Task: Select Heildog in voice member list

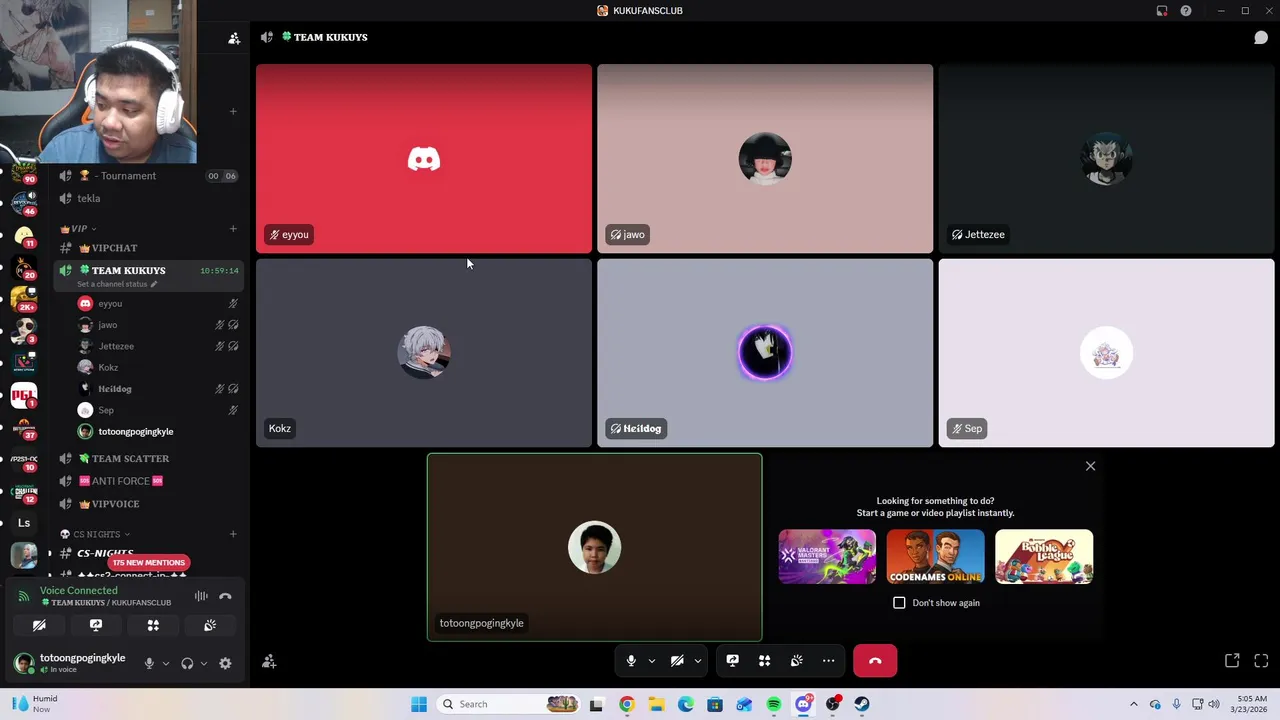Action: click(x=158, y=389)
